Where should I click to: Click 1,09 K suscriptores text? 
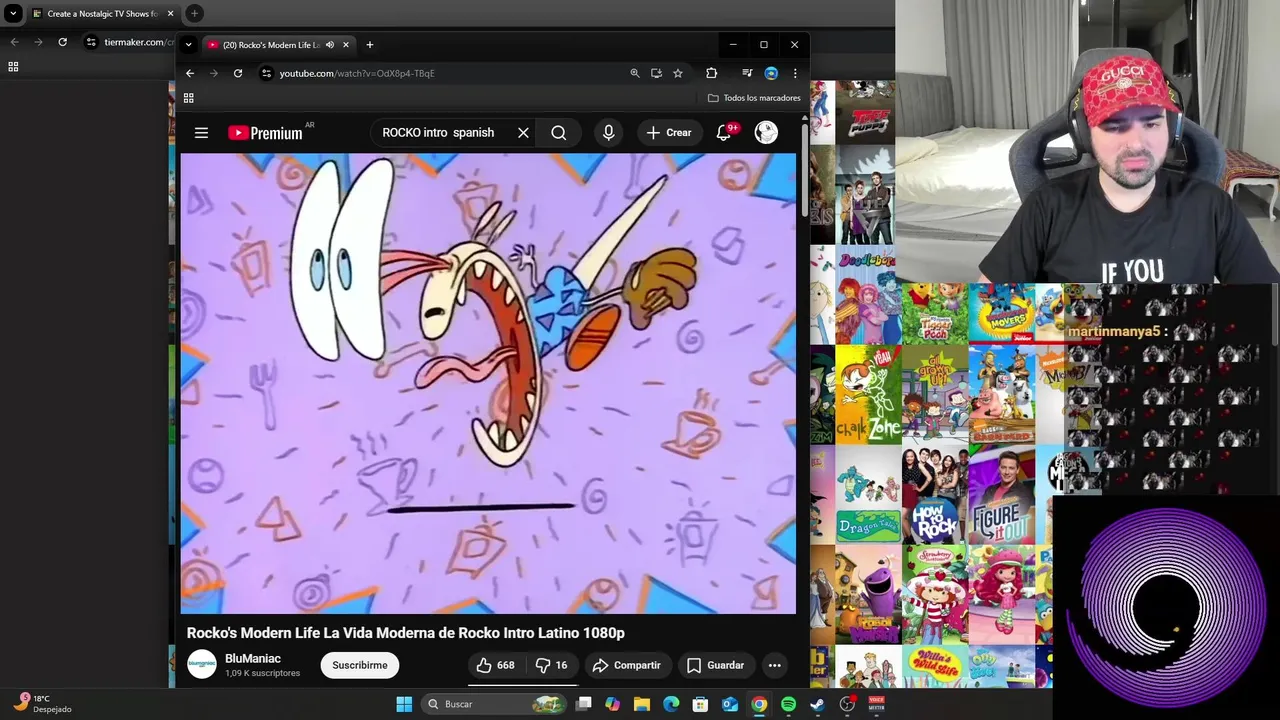262,673
